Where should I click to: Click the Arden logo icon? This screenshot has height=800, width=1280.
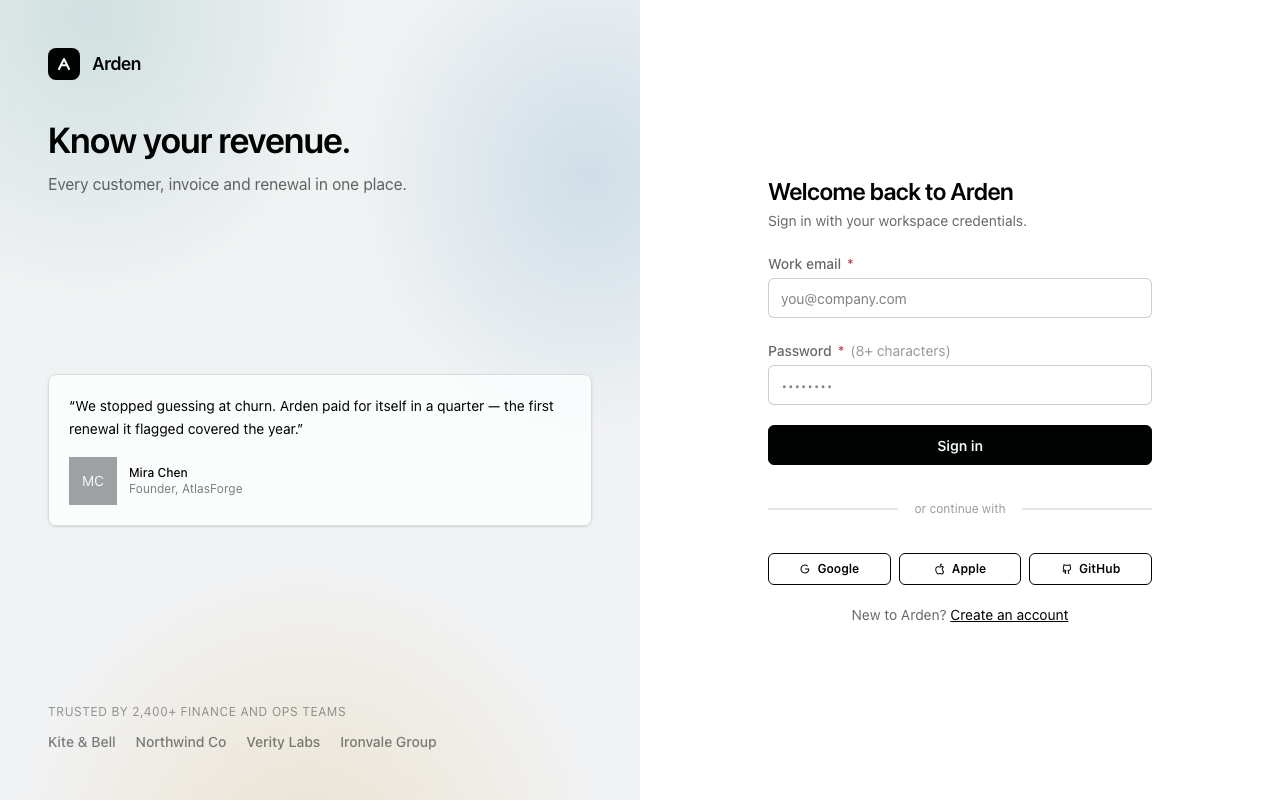tap(64, 64)
